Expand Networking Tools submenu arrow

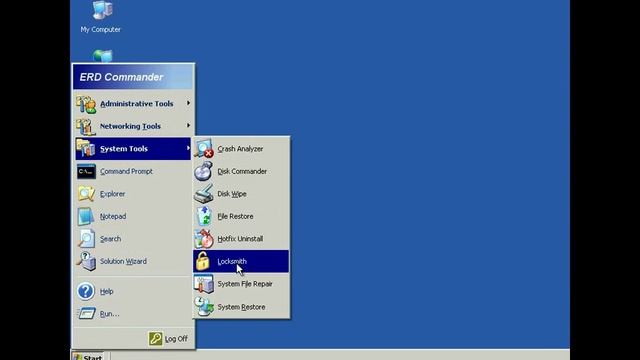(188, 126)
